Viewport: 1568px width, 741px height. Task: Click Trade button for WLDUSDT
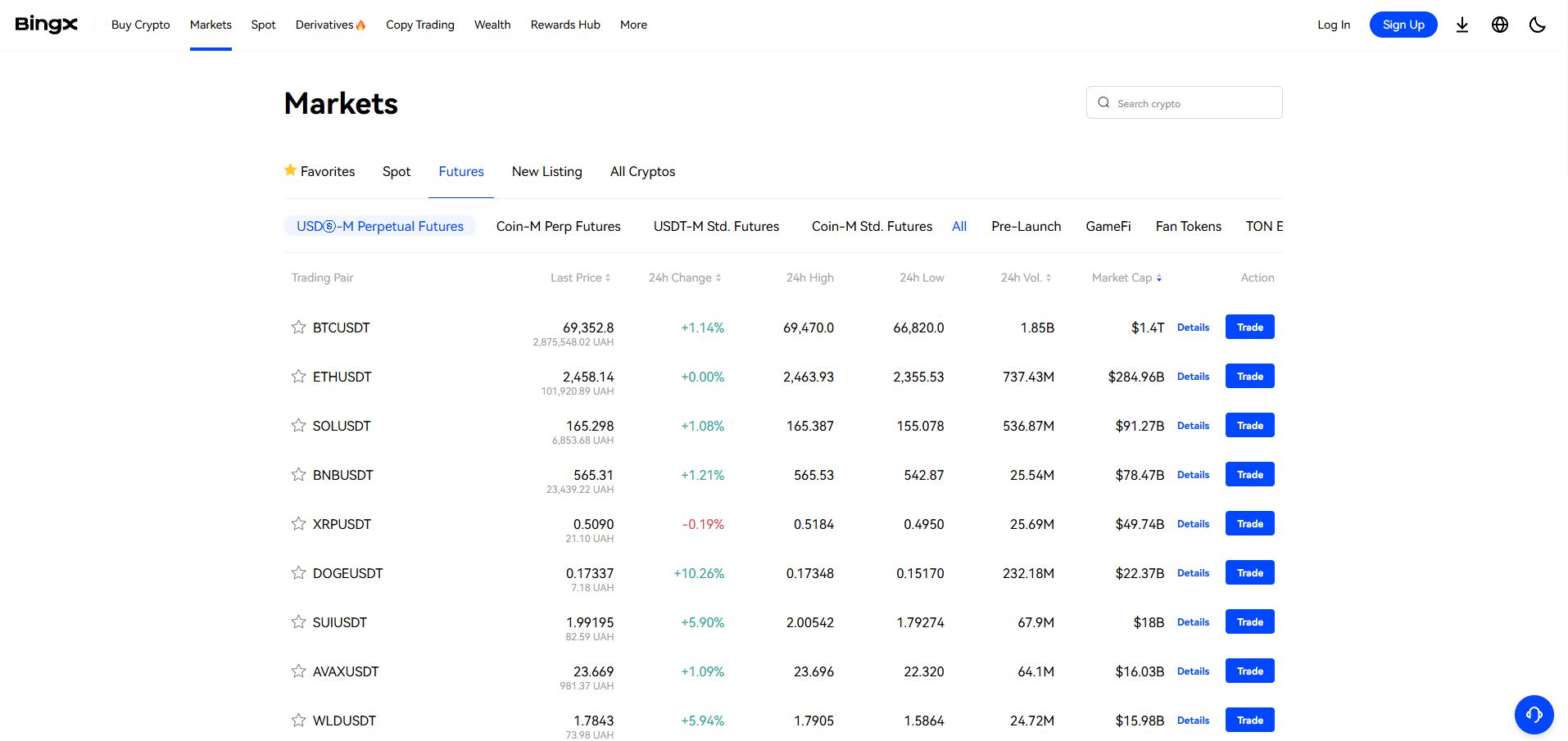[x=1250, y=720]
